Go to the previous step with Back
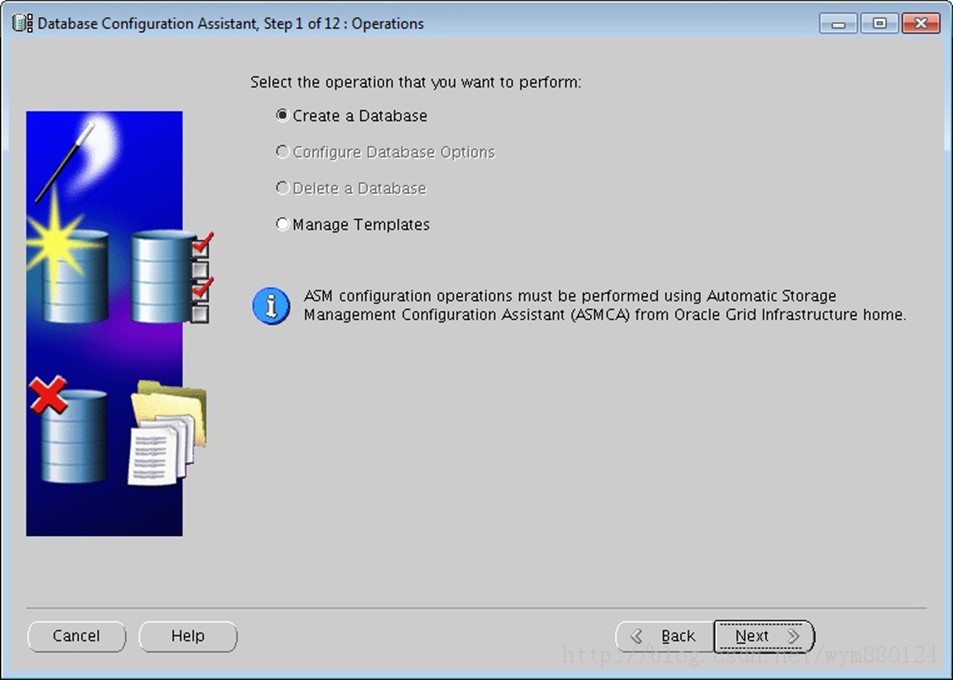 coord(664,636)
